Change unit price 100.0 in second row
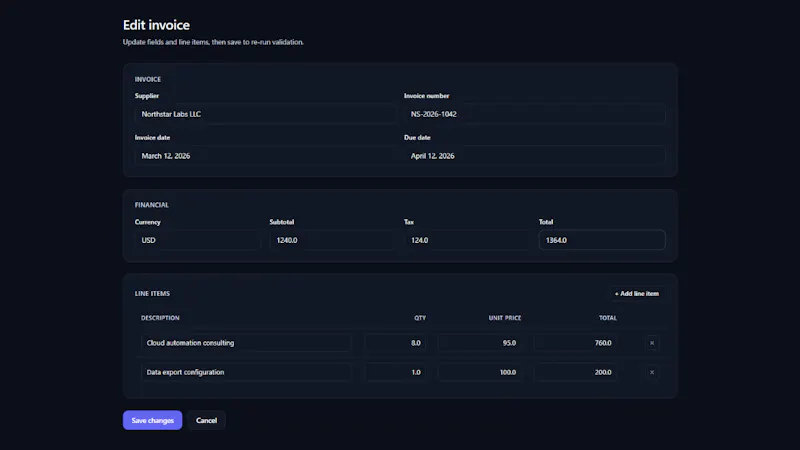The image size is (800, 450). tap(480, 372)
